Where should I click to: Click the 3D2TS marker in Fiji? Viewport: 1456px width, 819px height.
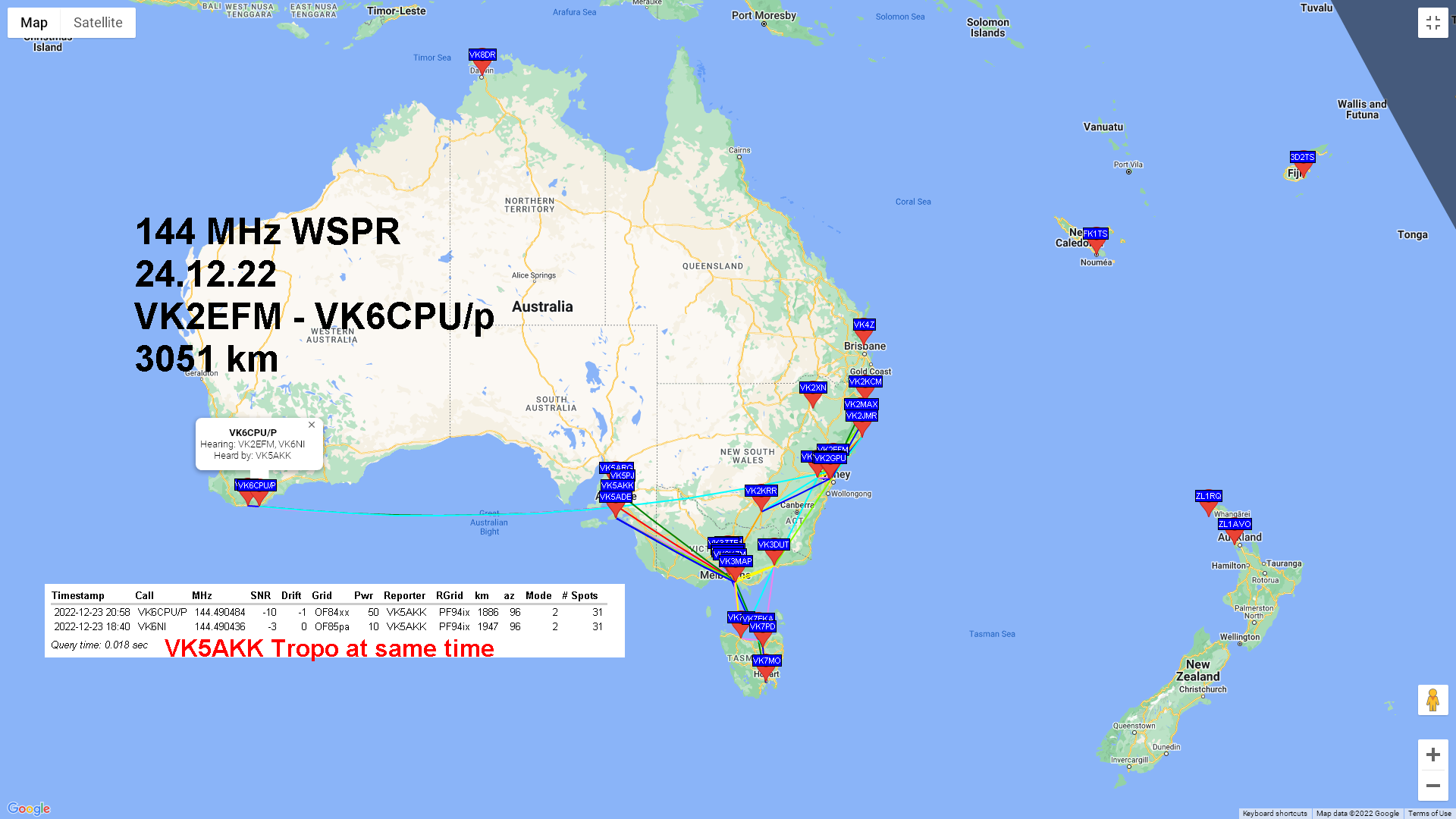tap(1302, 168)
